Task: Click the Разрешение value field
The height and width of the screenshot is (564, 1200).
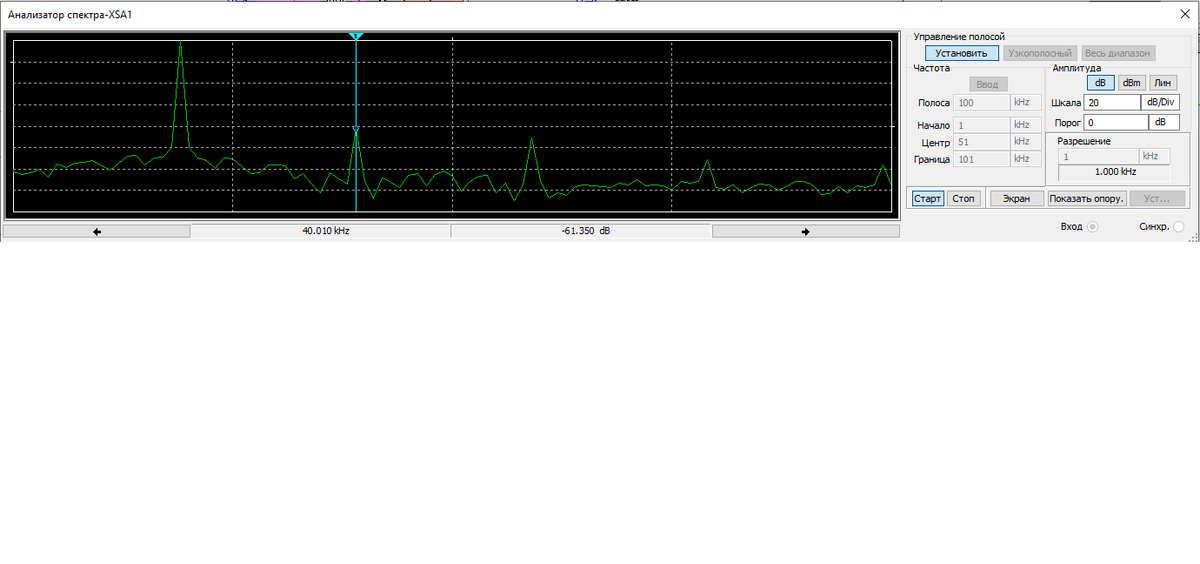Action: click(x=1098, y=156)
